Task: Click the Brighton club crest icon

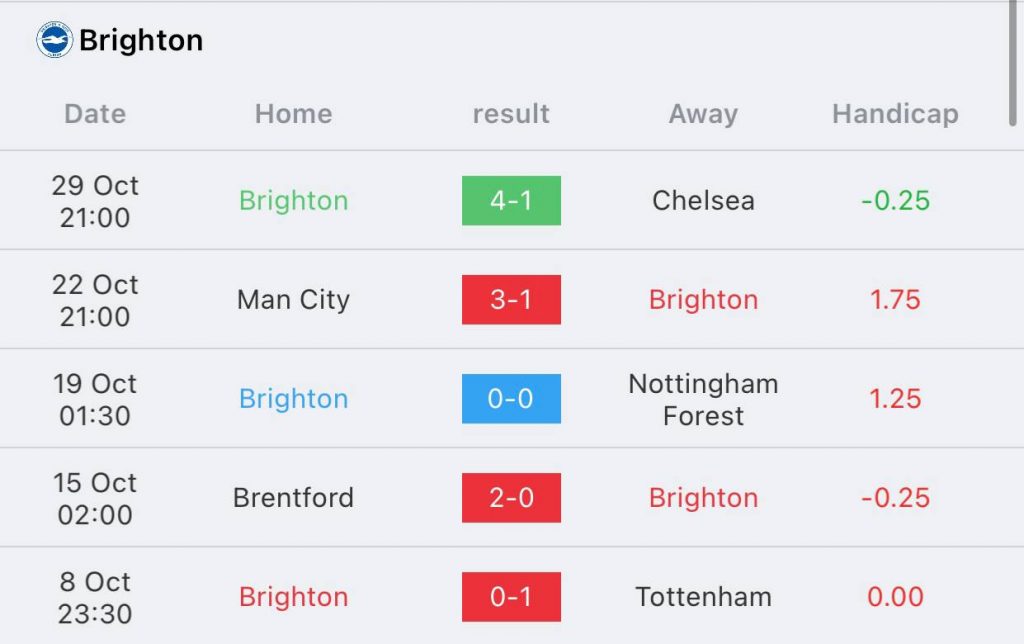Action: pos(54,40)
